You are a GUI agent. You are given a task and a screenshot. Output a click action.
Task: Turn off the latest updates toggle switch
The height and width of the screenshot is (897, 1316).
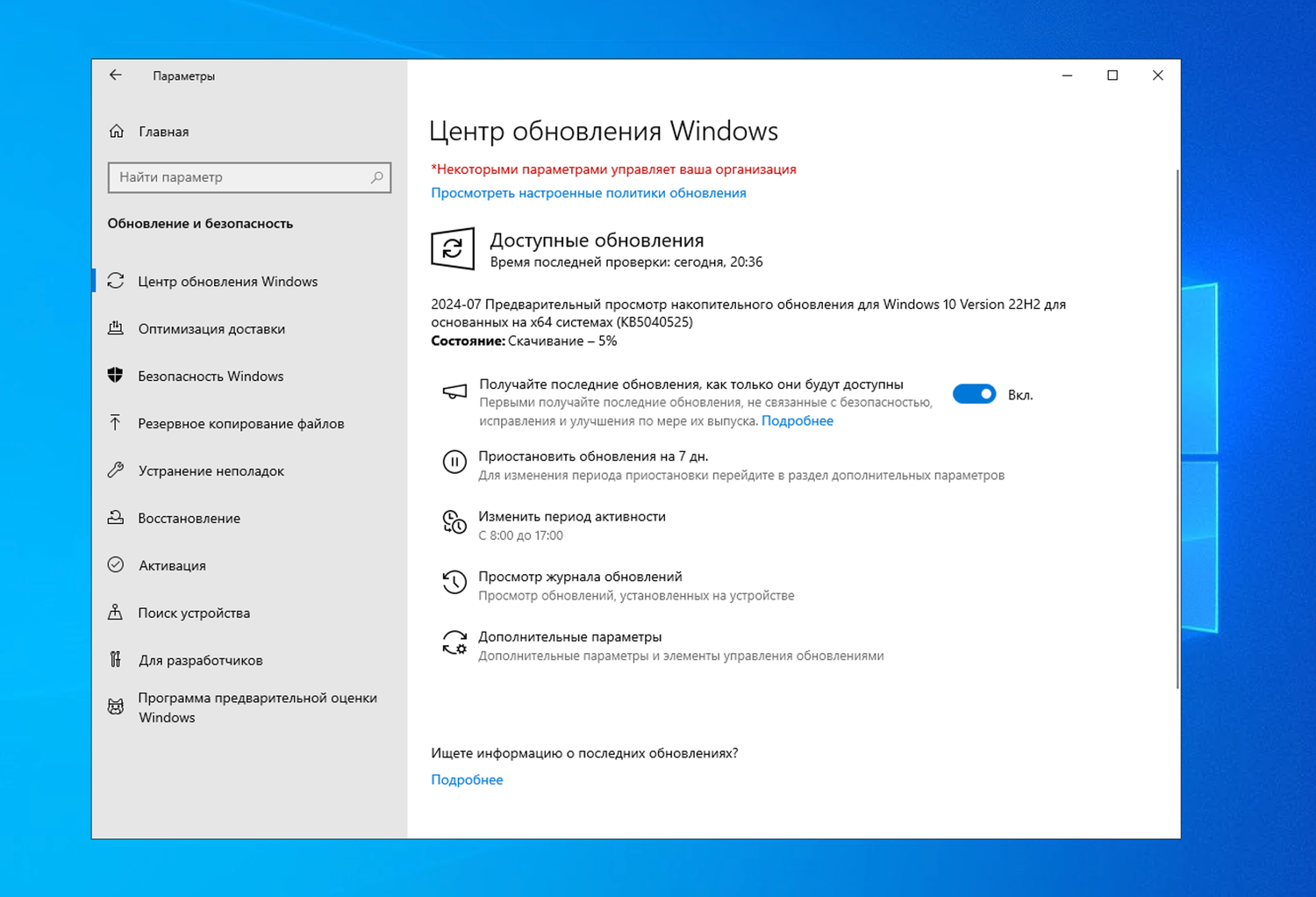975,394
